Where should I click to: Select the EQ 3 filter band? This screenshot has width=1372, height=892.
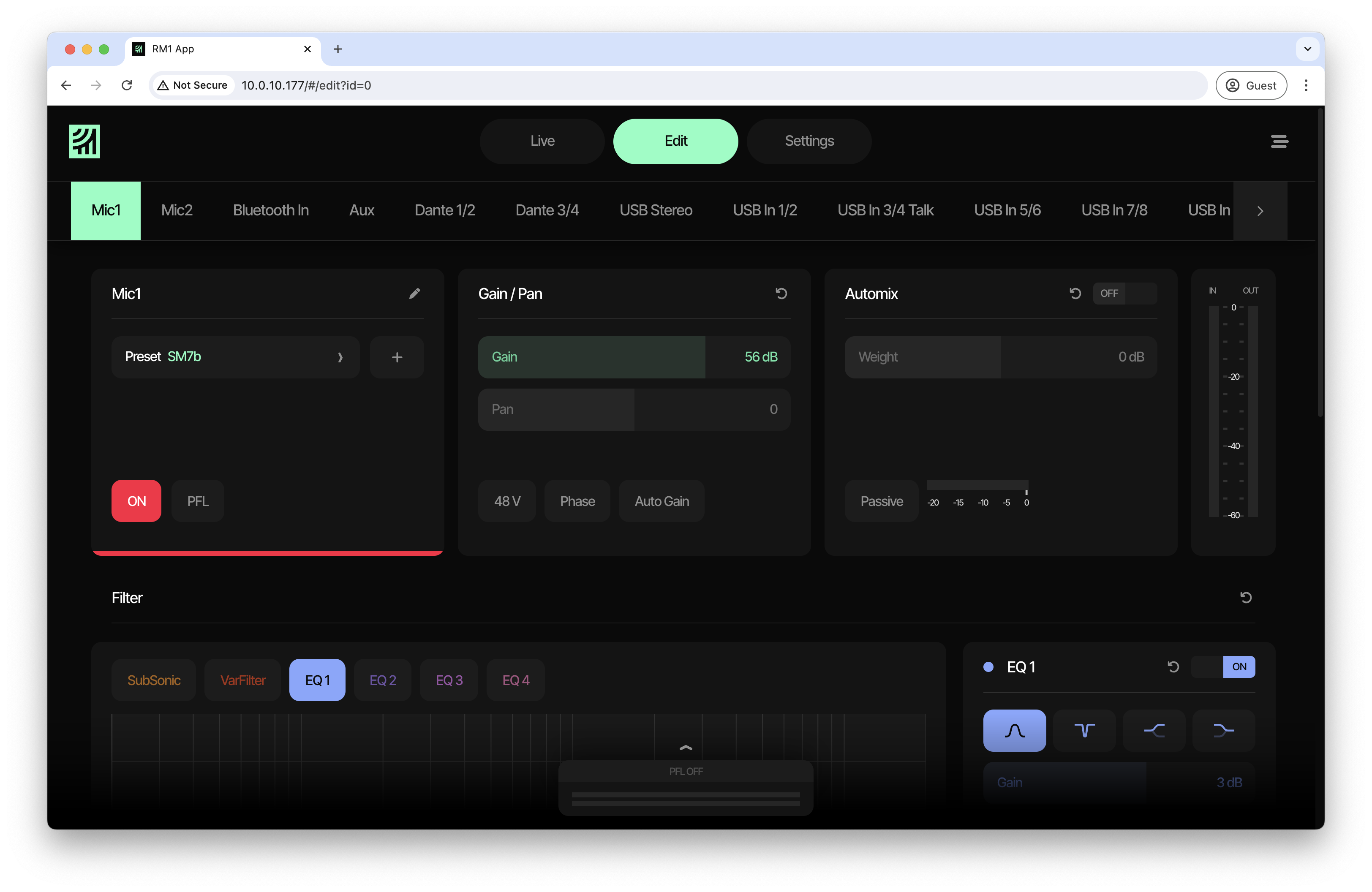pyautogui.click(x=449, y=680)
